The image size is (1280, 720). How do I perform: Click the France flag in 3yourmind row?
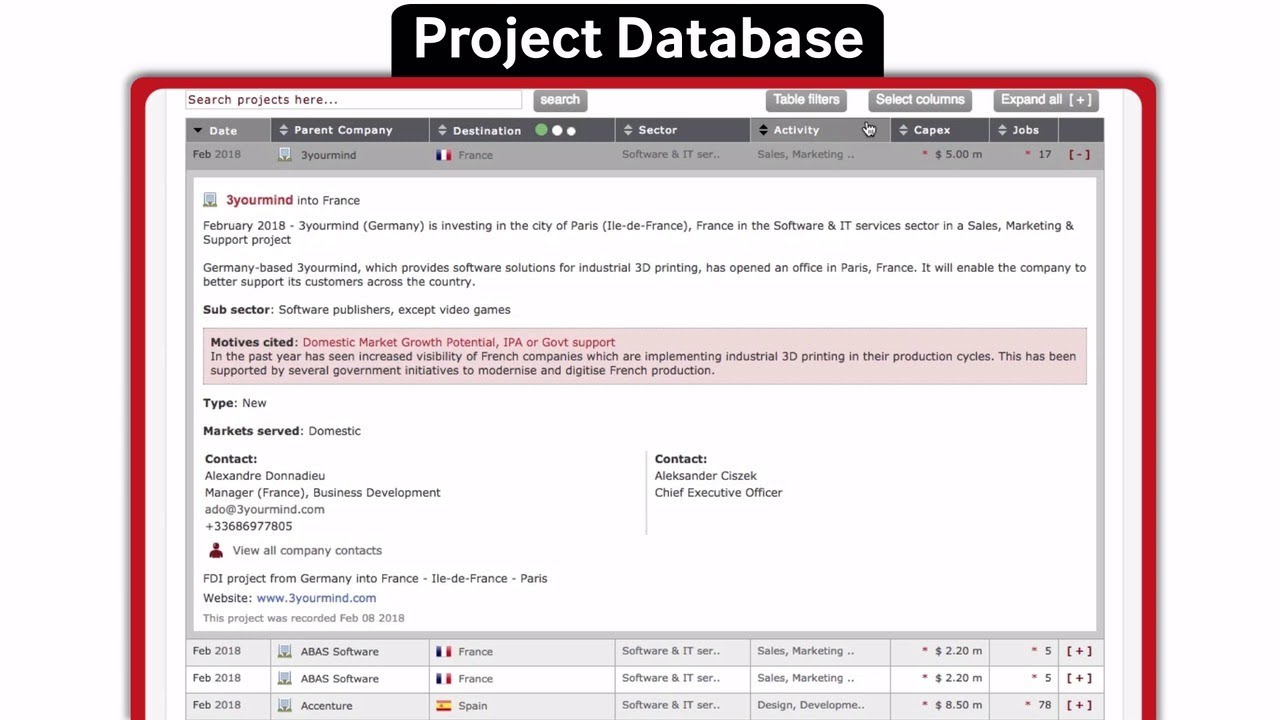tap(444, 155)
